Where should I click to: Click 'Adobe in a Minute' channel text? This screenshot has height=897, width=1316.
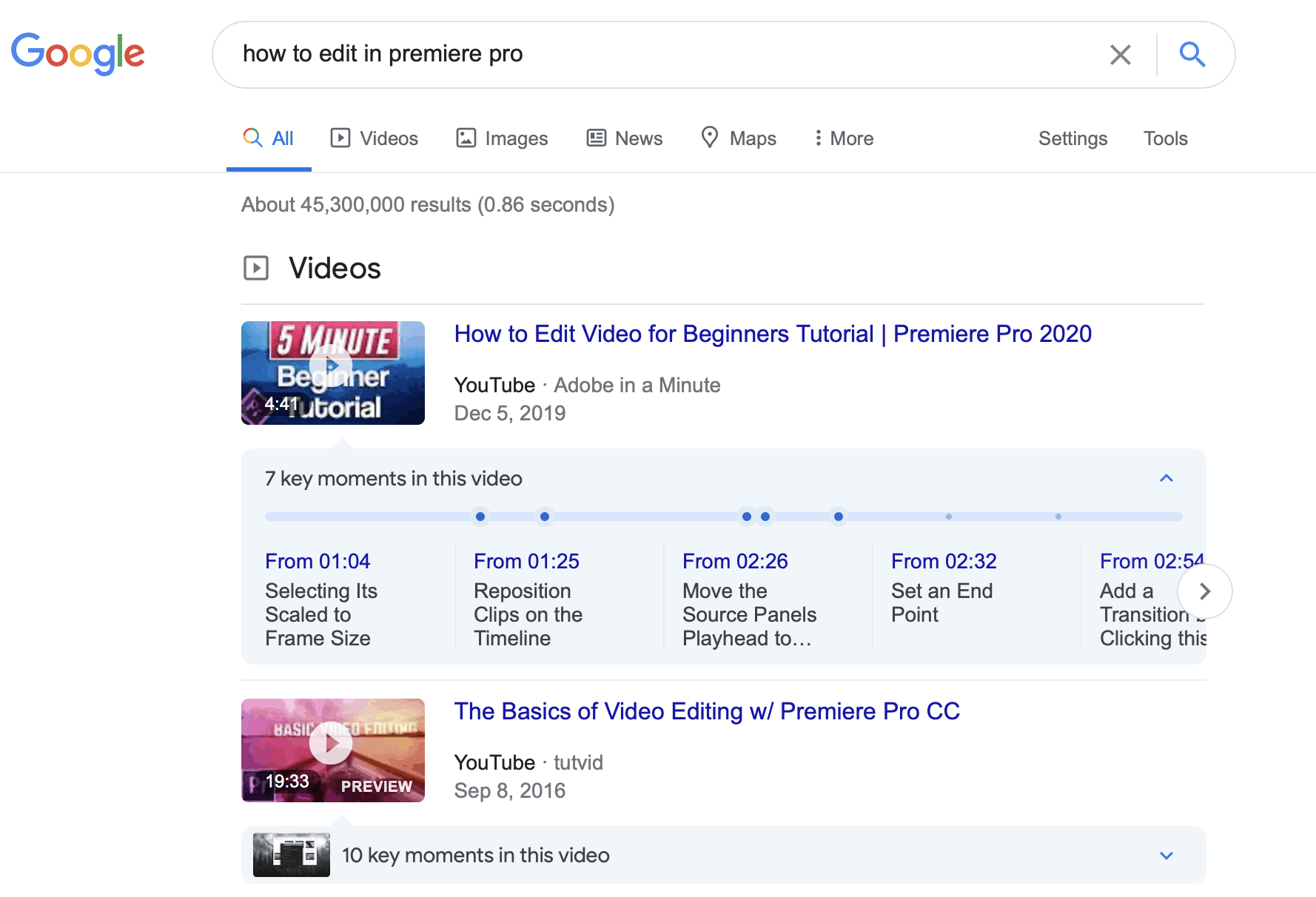tap(637, 386)
